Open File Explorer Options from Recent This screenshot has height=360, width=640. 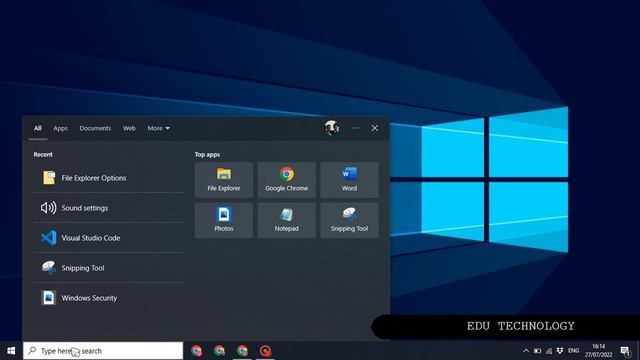109,178
